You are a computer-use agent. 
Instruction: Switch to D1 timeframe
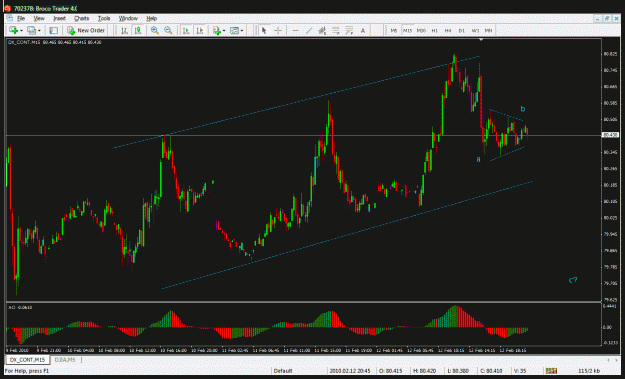tap(462, 30)
